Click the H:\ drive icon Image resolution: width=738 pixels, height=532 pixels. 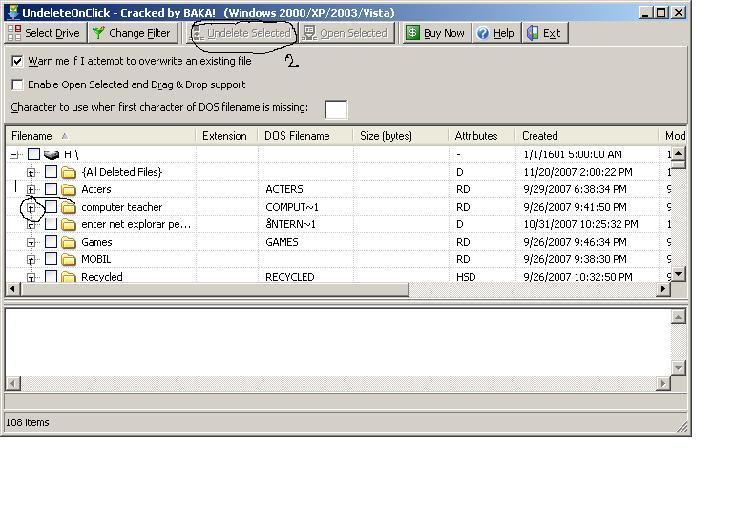tap(51, 155)
